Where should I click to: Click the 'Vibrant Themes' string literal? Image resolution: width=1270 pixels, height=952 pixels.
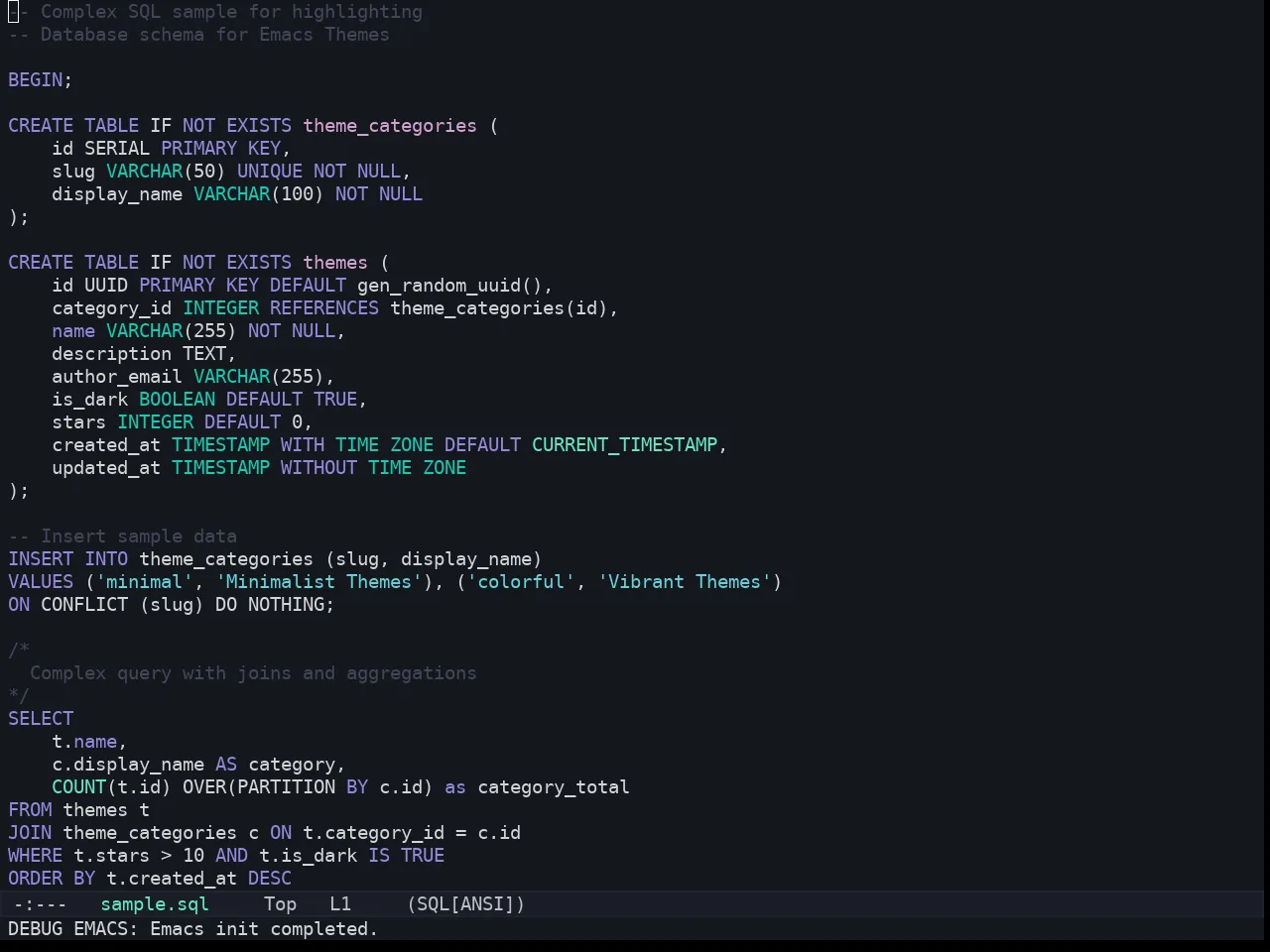click(685, 582)
